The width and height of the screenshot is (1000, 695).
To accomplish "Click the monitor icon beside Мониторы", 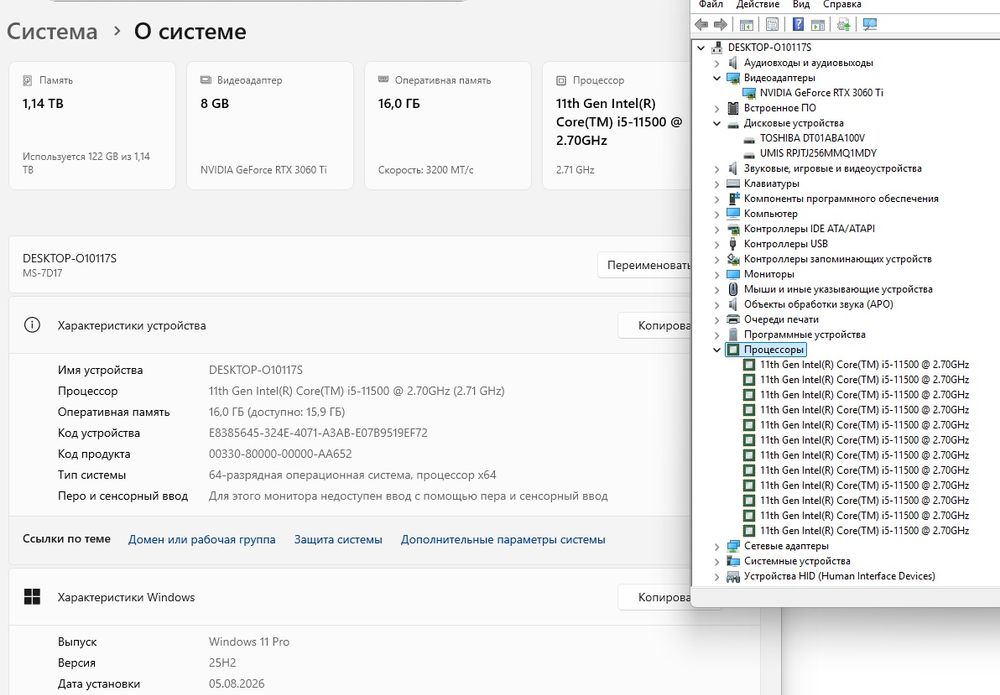I will pos(733,274).
